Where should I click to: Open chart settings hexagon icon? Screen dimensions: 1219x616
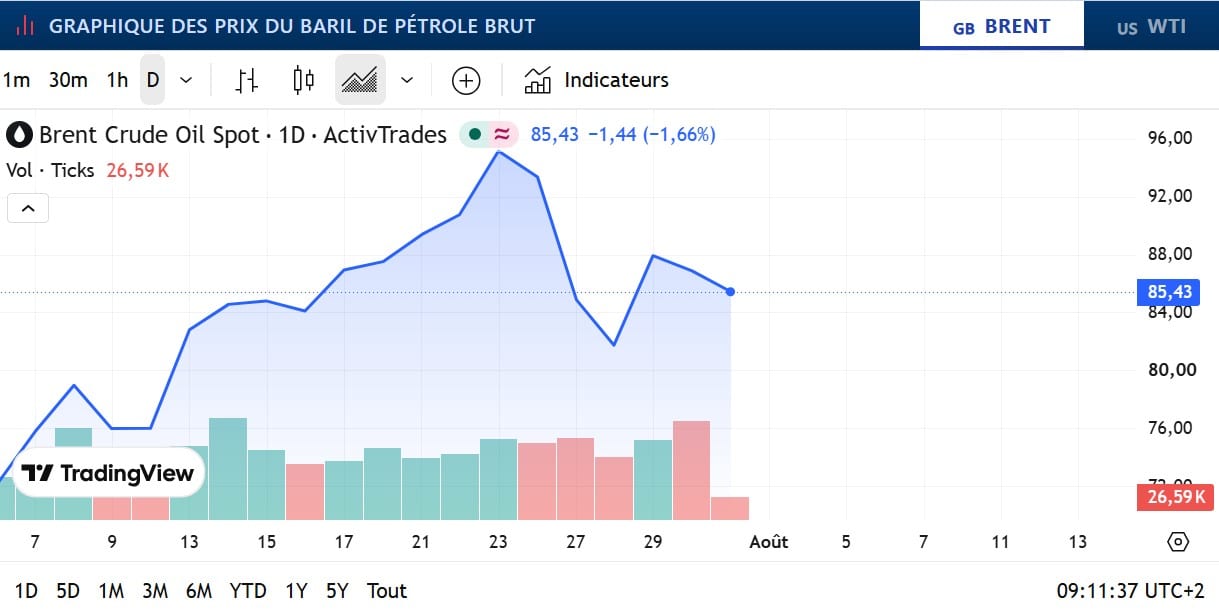(1178, 542)
